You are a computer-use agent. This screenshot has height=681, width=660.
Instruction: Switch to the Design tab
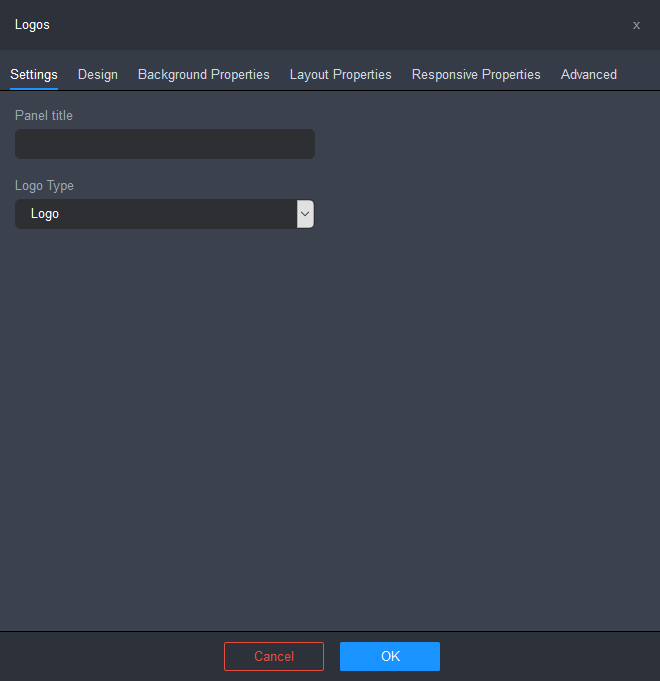(98, 75)
